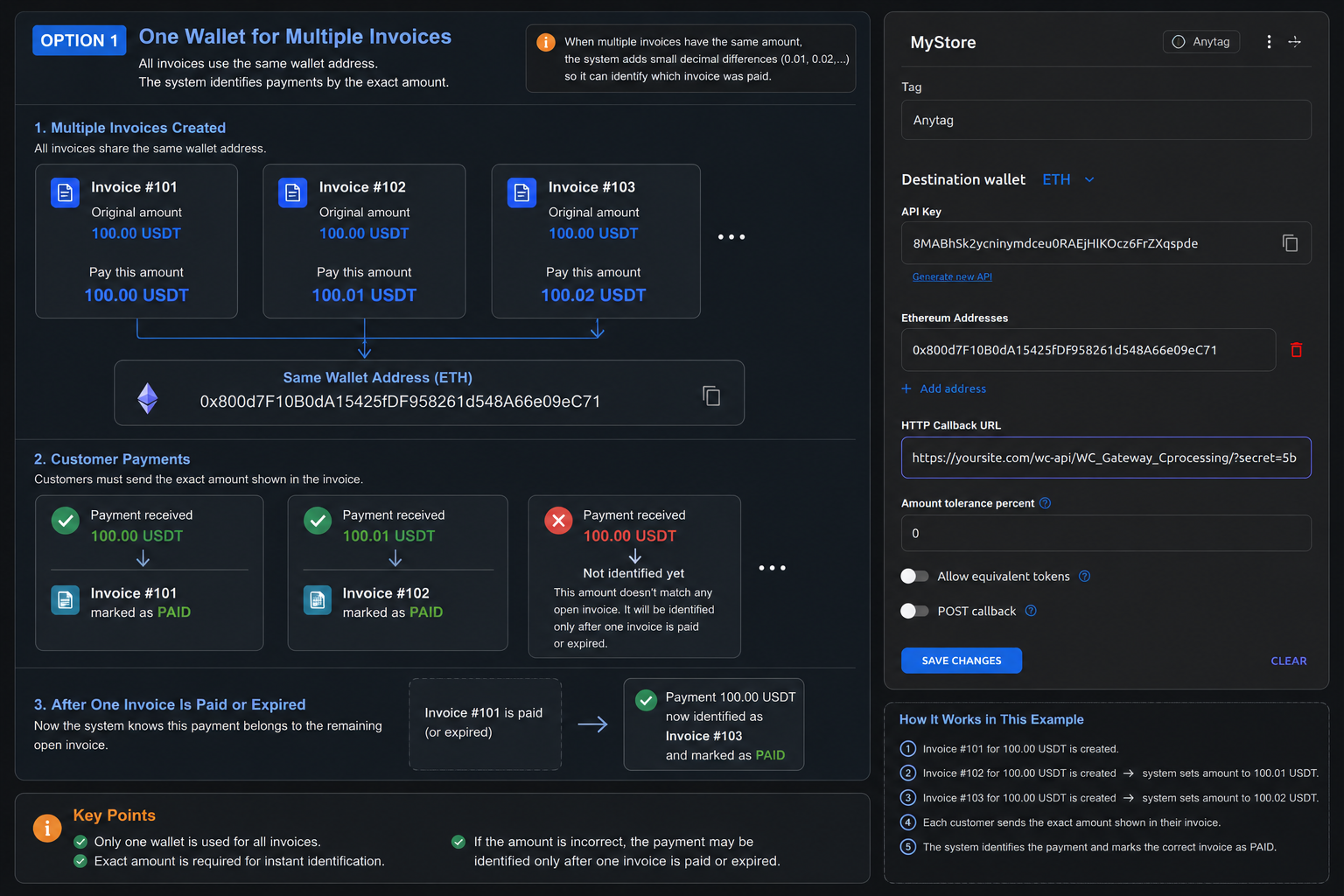
Task: Click green checkmark for 100.01 USDT payment
Action: (318, 521)
